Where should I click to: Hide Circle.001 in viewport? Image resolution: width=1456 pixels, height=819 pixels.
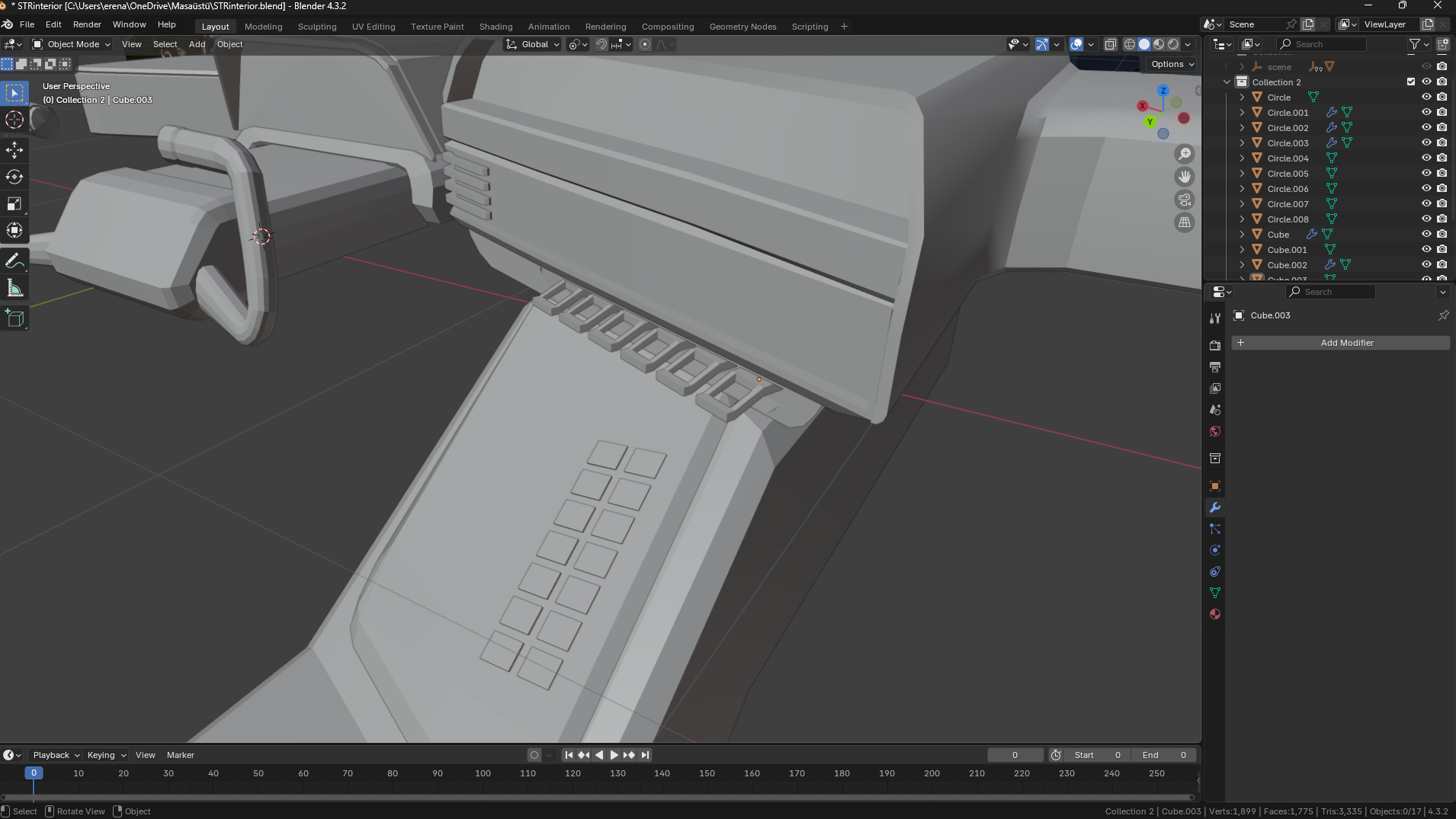pos(1426,112)
